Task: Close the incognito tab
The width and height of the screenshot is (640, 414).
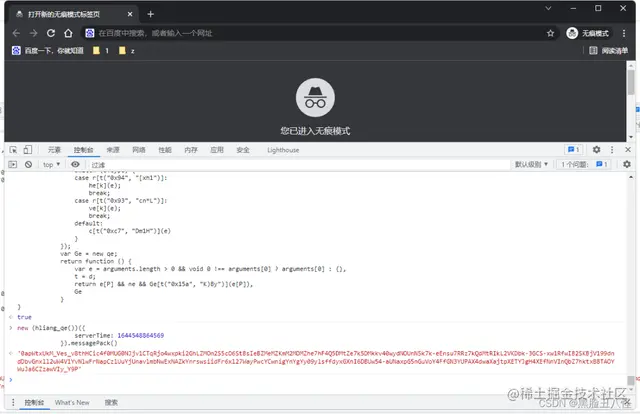Action: click(x=130, y=14)
